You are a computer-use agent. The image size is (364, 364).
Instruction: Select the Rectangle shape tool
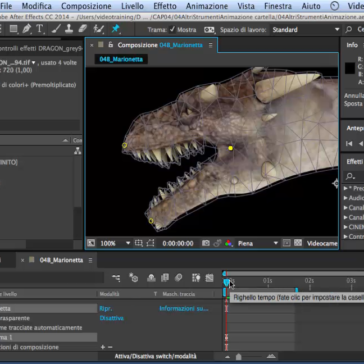click(x=14, y=29)
